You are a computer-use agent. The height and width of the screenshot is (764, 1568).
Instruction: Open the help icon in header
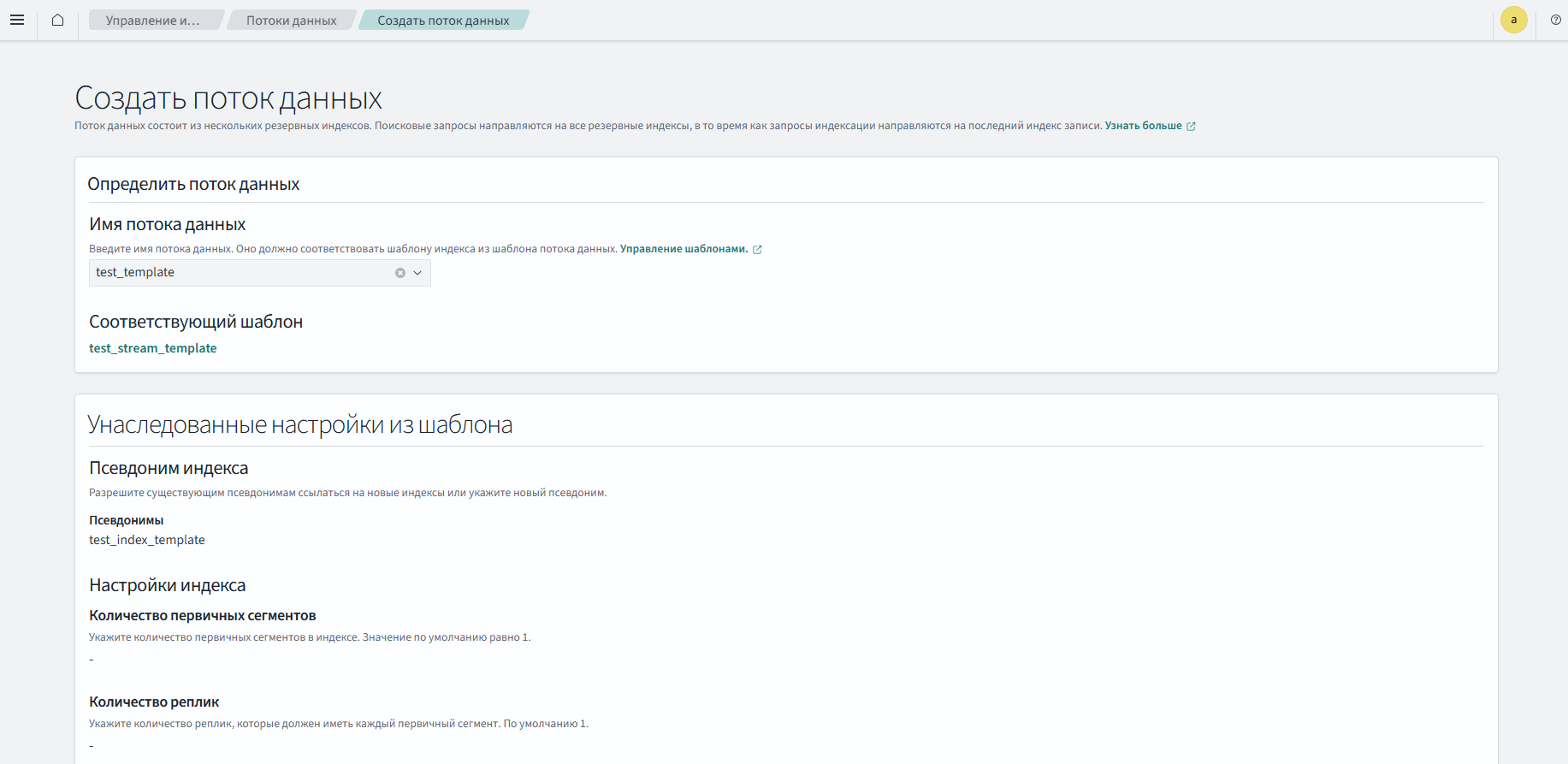[1555, 20]
